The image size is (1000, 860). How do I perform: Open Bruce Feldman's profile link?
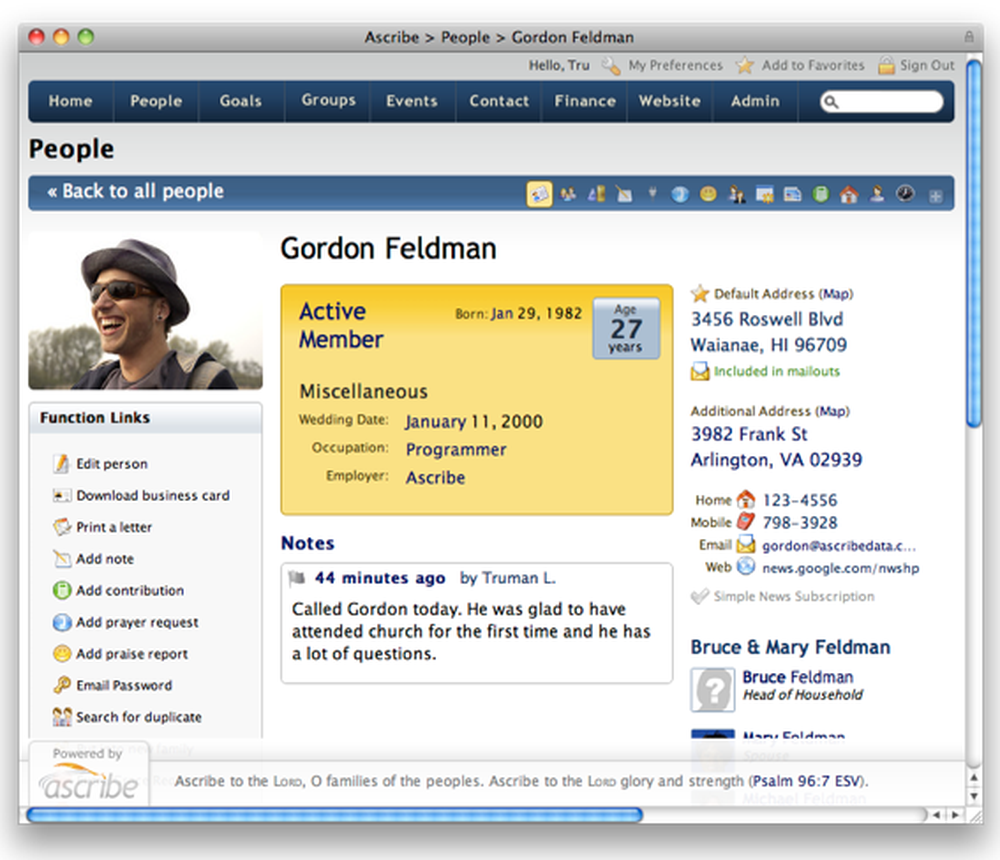pyautogui.click(x=797, y=677)
